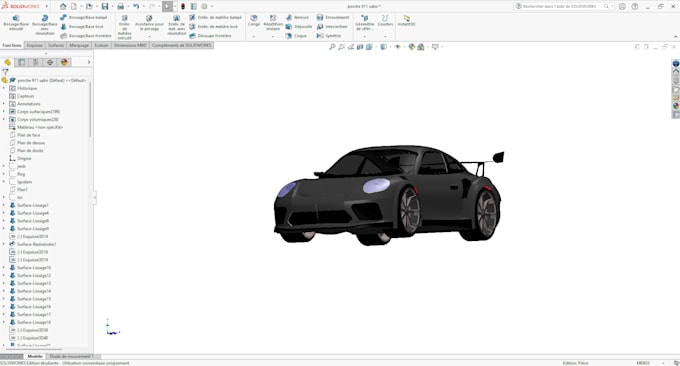Select Enlèv. de matière extrudé tool
Image resolution: width=680 pixels, height=366 pixels.
point(124,27)
